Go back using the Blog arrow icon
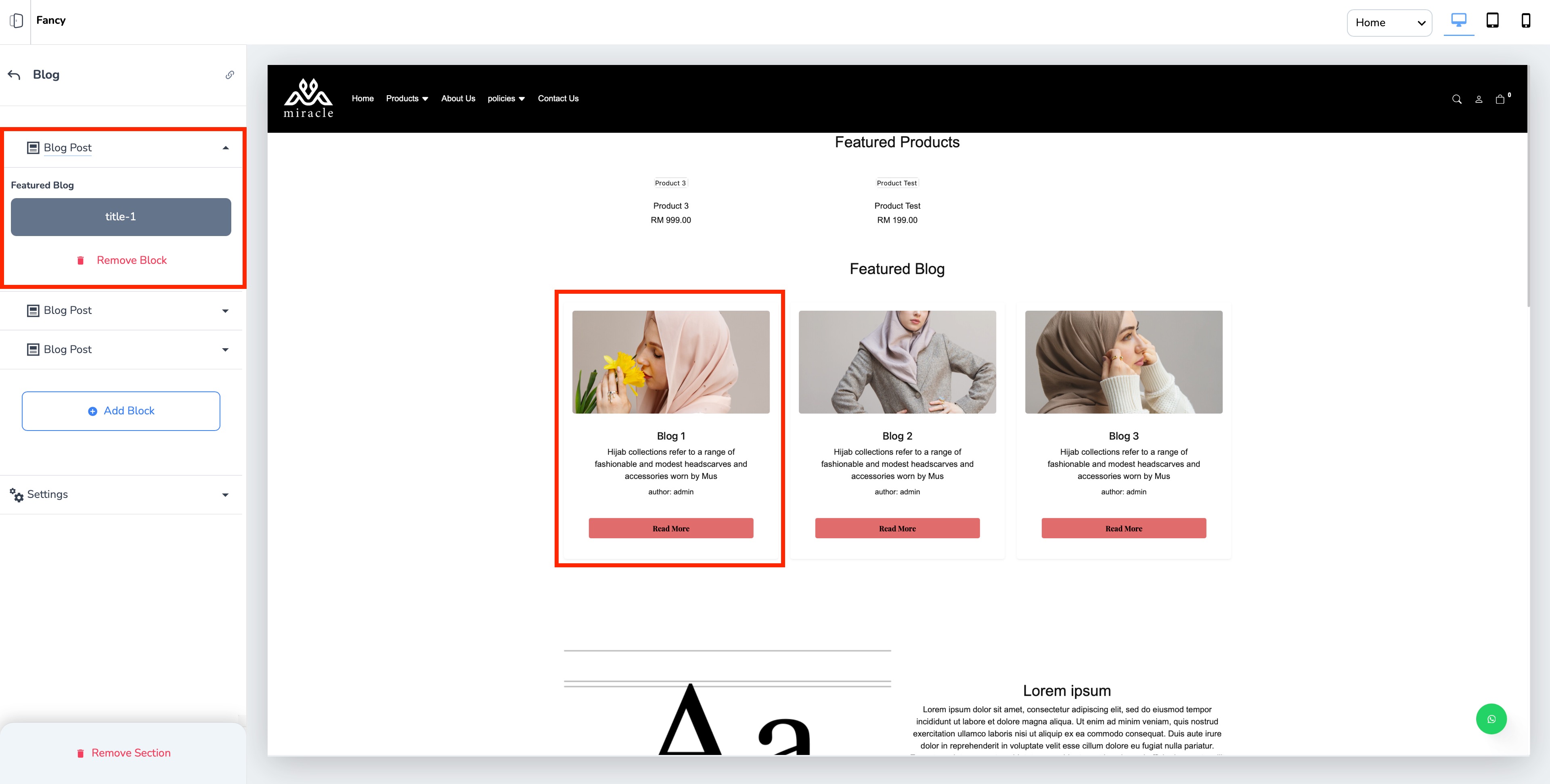 [x=15, y=75]
